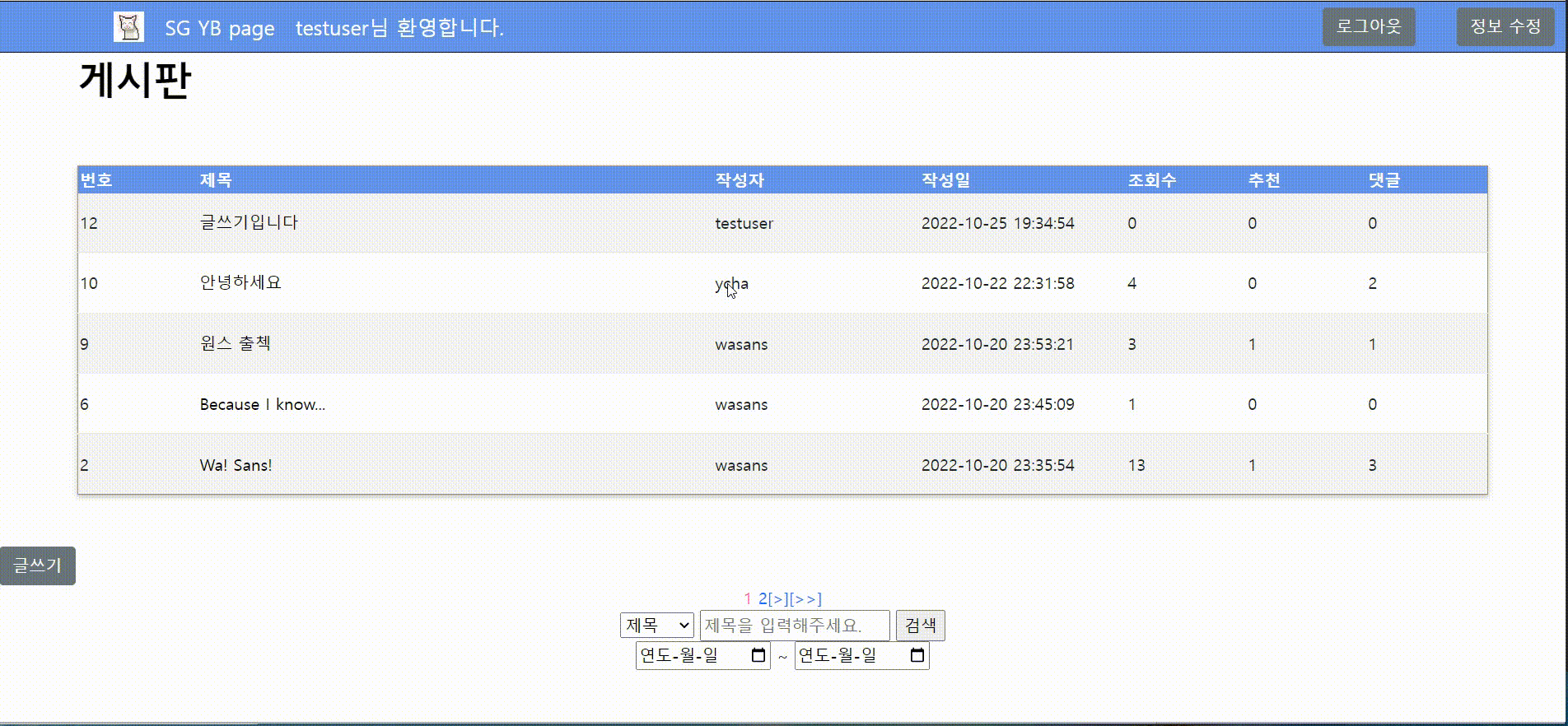Screen dimensions: 1568x726
Task: Click author wasans in row 9
Action: (x=741, y=344)
